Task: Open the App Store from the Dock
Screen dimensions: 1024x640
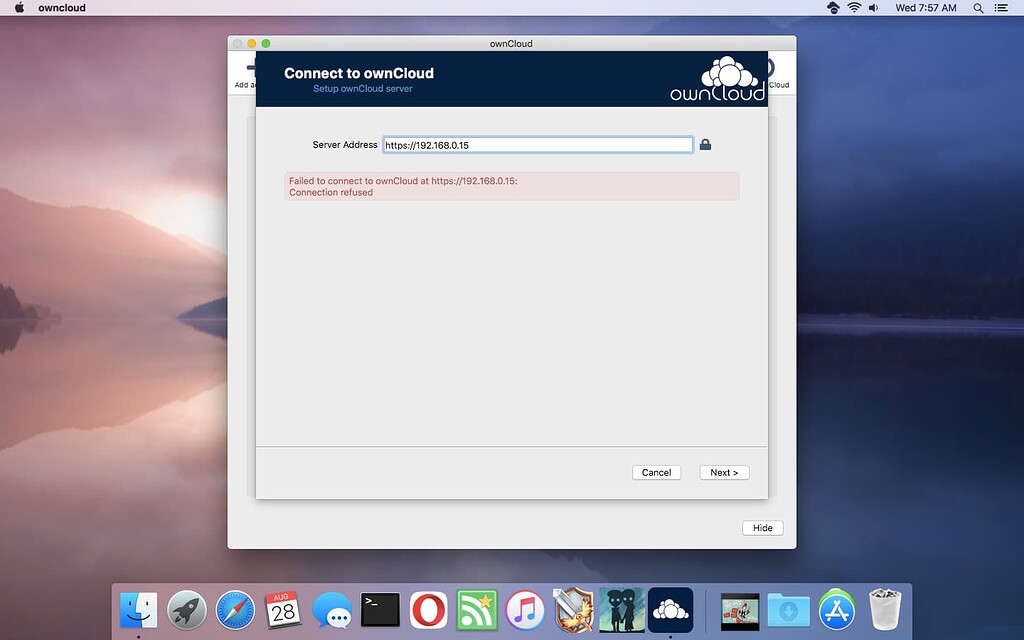Action: [837, 610]
